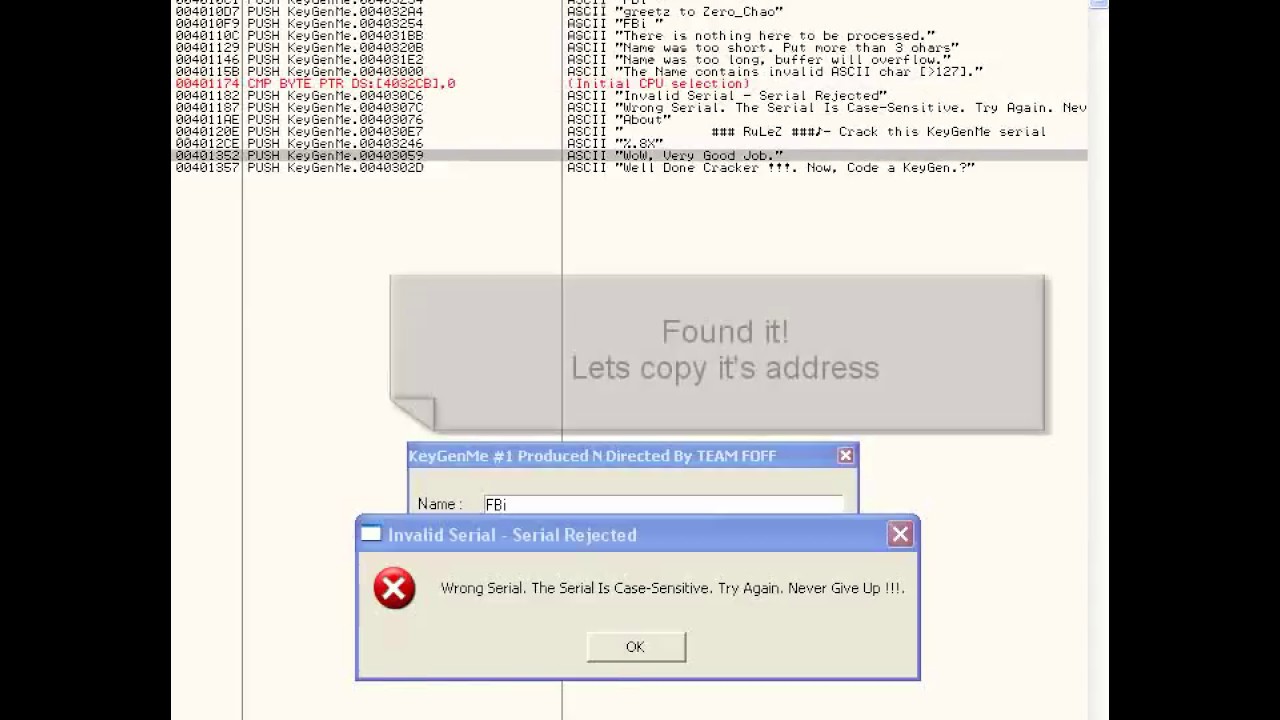Click OK in the Invalid Serial dialog
This screenshot has width=1280, height=720.
pos(636,647)
